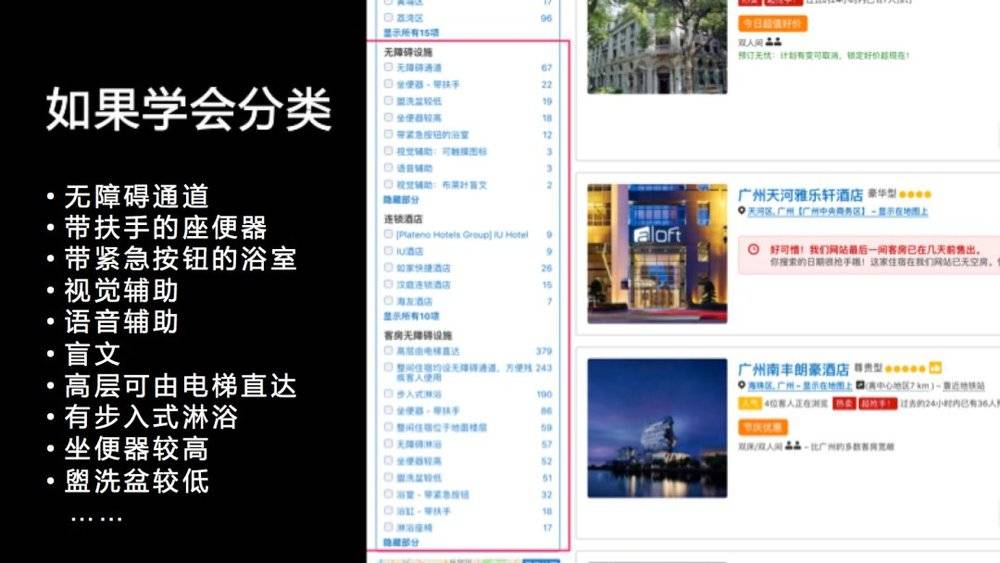Click the red warning icon in sold-out notice
The width and height of the screenshot is (1000, 563).
(755, 247)
